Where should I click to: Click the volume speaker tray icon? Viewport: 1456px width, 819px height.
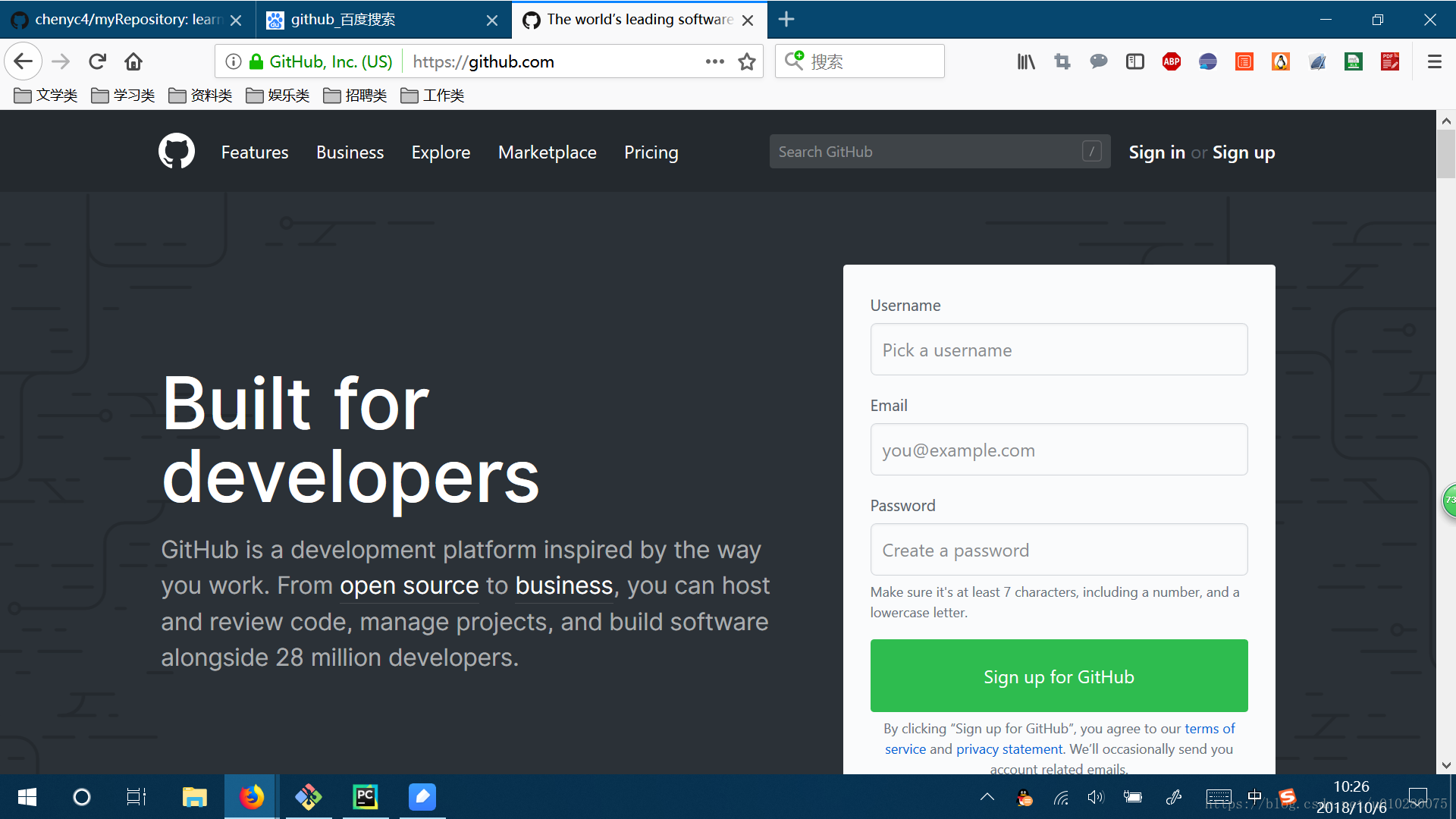click(x=1096, y=797)
